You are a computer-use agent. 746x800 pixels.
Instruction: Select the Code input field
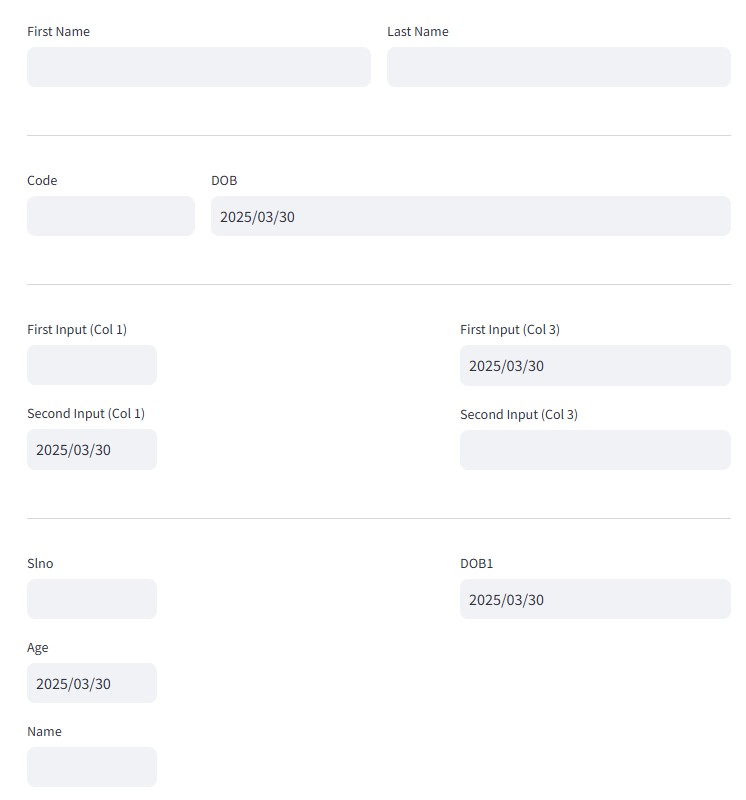(110, 216)
